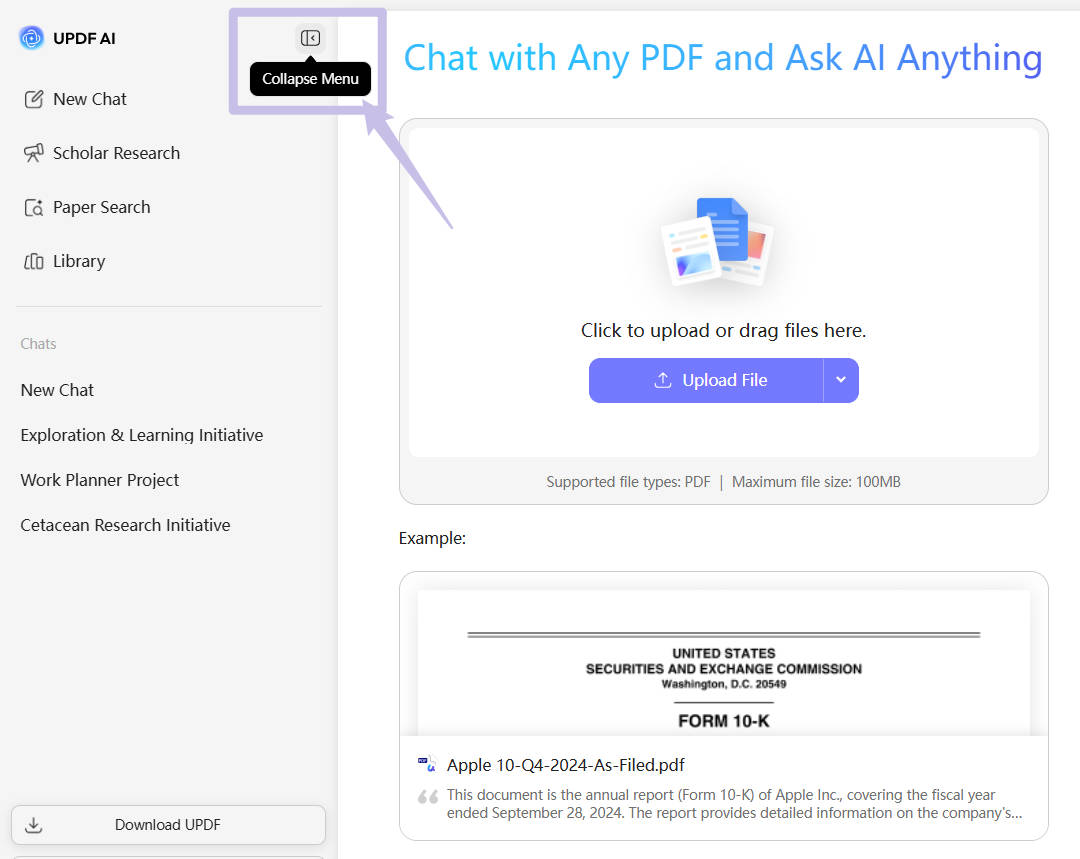Click the PDF file icon beside Apple 10-Q4-2024
1080x859 pixels.
point(427,764)
